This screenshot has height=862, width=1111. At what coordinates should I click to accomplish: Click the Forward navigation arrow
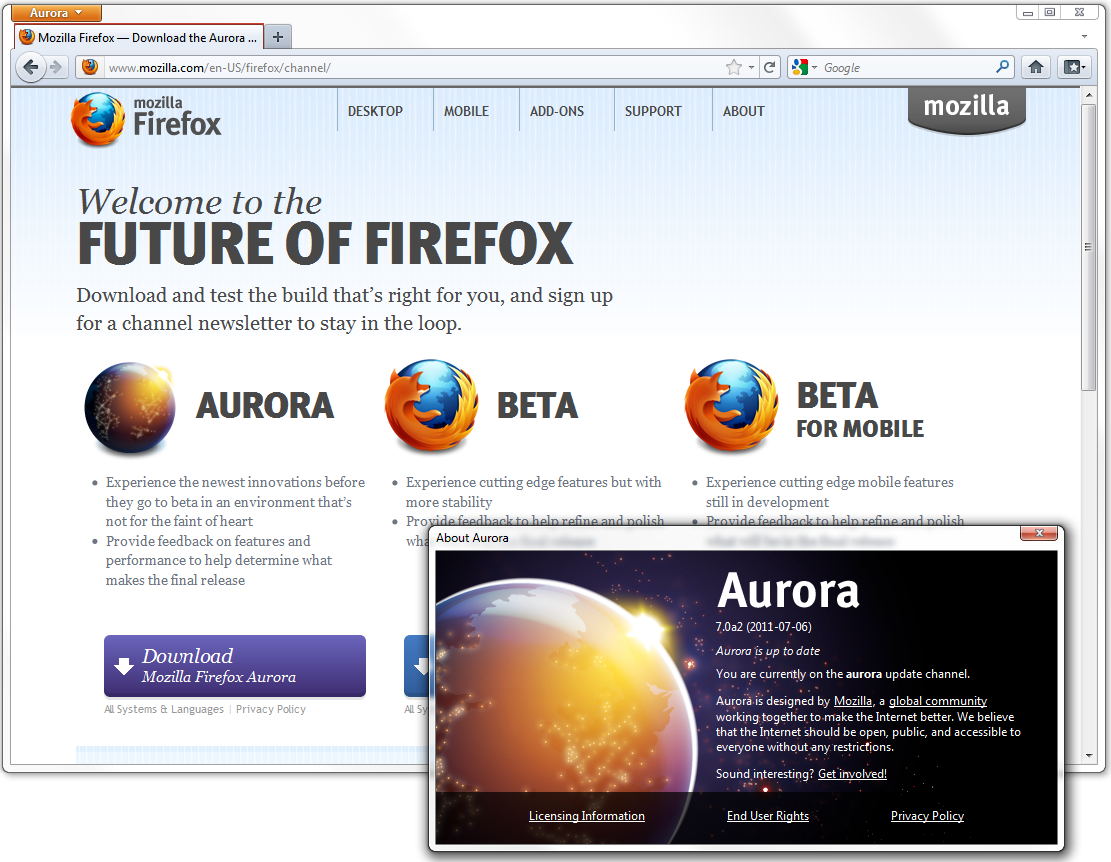(x=57, y=67)
